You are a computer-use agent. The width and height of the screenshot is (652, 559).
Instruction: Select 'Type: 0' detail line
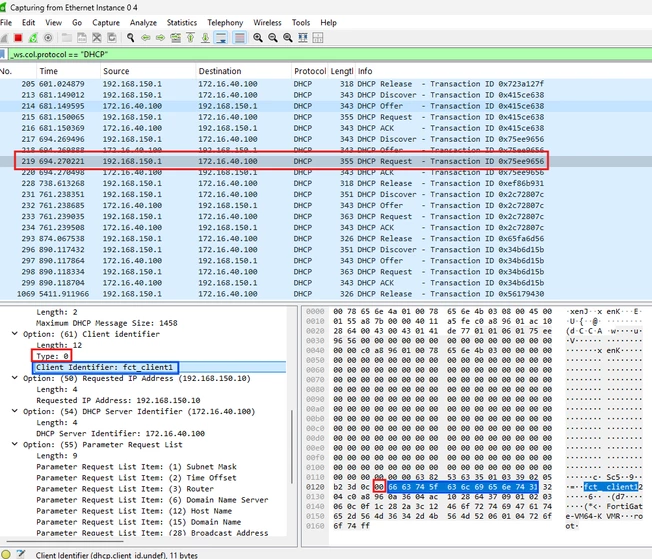(x=52, y=356)
